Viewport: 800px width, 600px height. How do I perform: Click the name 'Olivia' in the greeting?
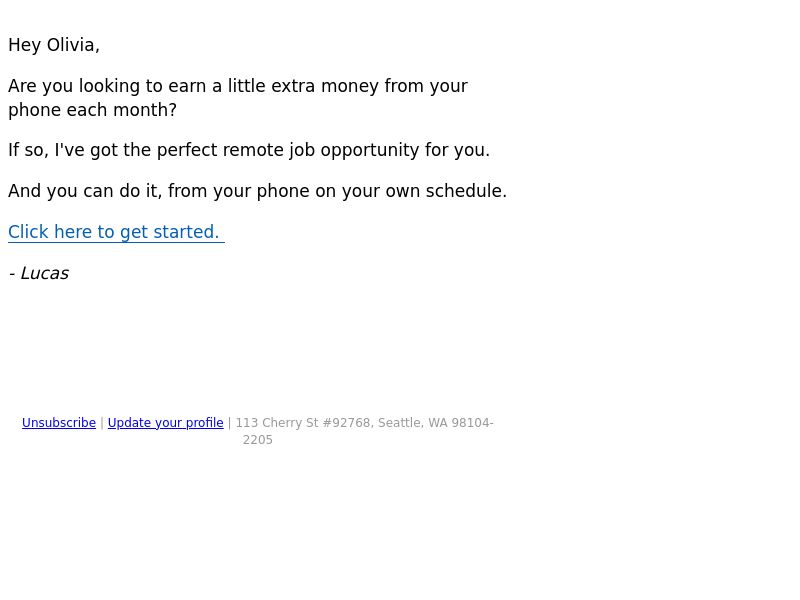71,45
